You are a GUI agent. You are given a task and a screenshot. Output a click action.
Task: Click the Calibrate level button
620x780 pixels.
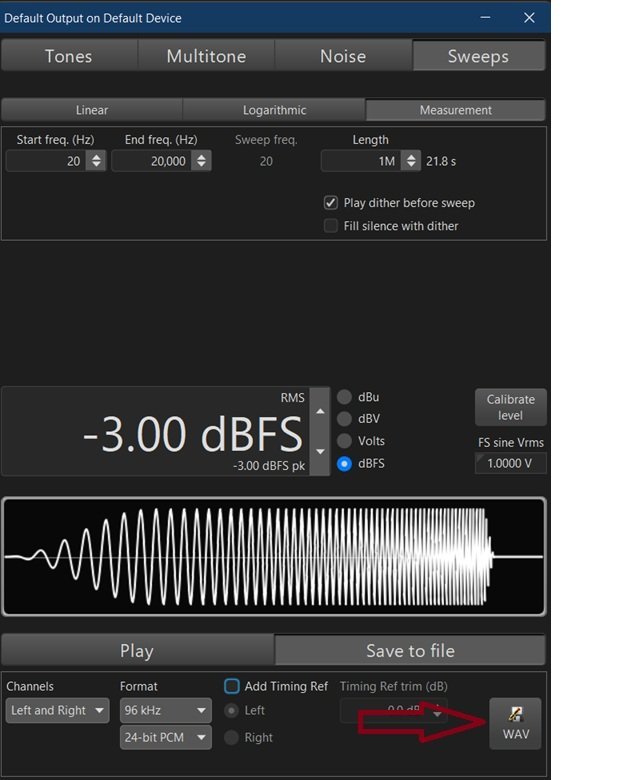pos(510,407)
